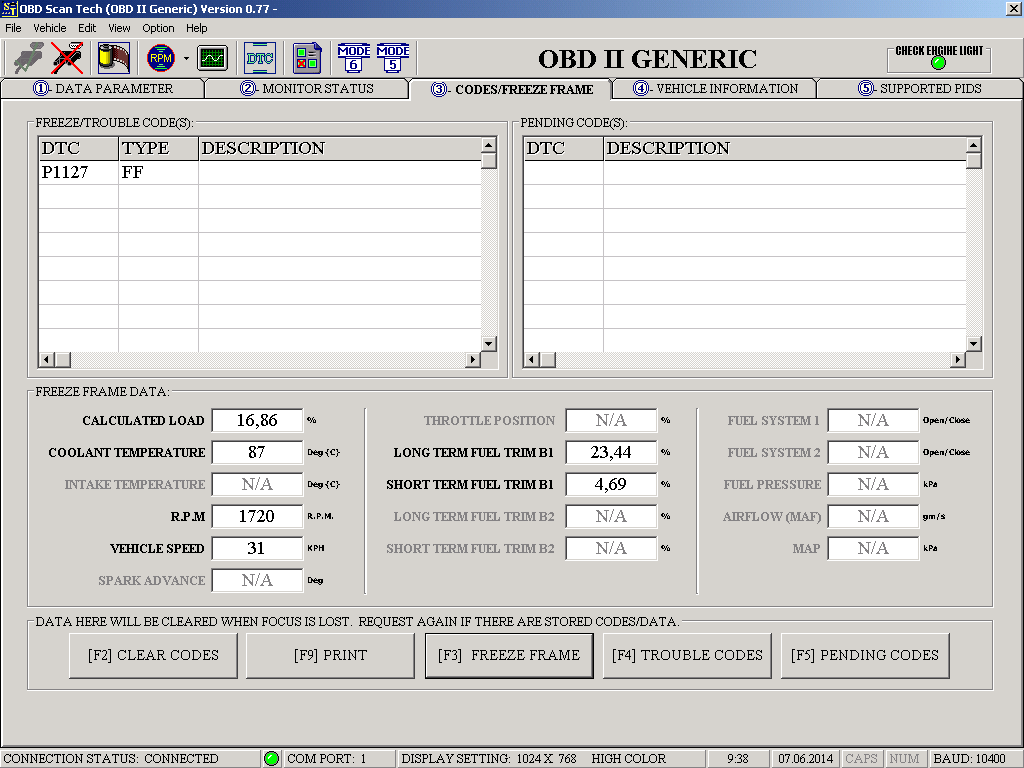This screenshot has height=768, width=1024.
Task: Open the Supported PIDs tab
Action: (x=919, y=88)
